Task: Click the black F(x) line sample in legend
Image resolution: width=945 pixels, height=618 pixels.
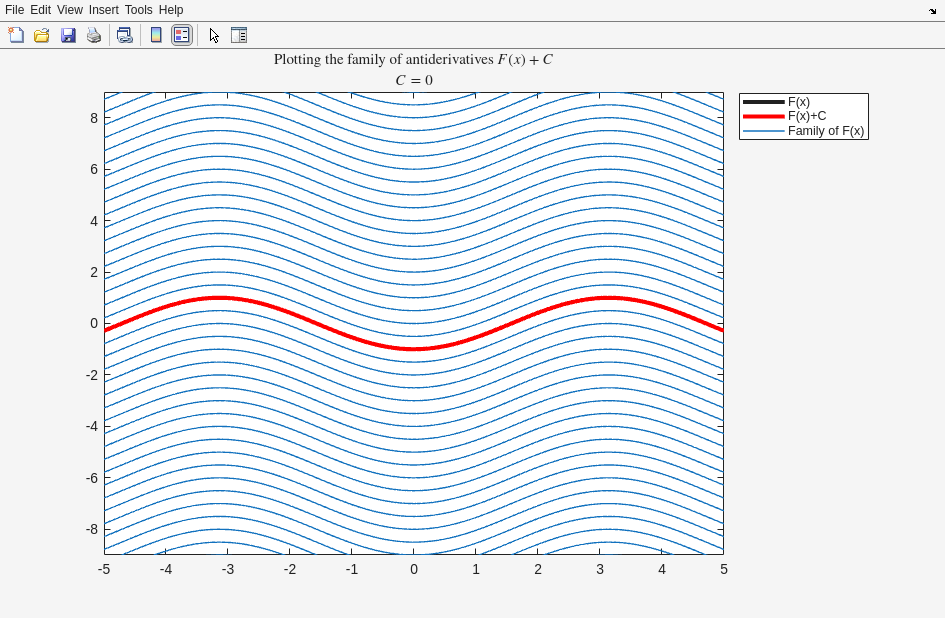Action: point(763,102)
